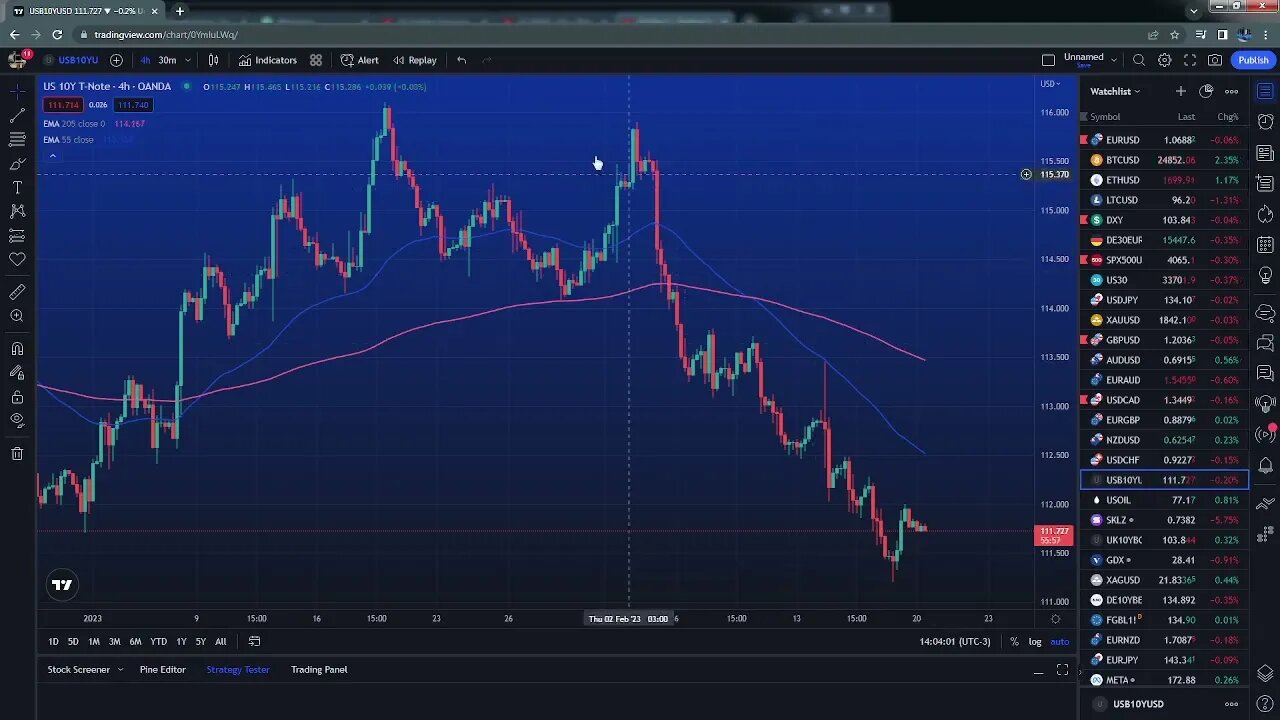Open the USD currency dropdown on price scale
Screen dimensions: 1280x720
(x=1050, y=83)
